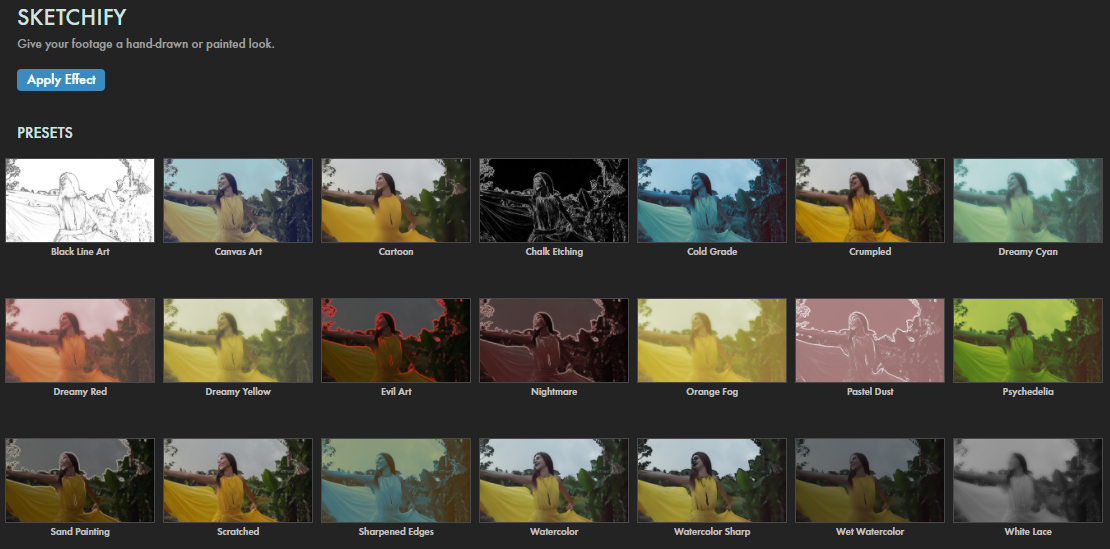
Task: Select the White Lace preset thumbnail
Action: click(x=1028, y=480)
